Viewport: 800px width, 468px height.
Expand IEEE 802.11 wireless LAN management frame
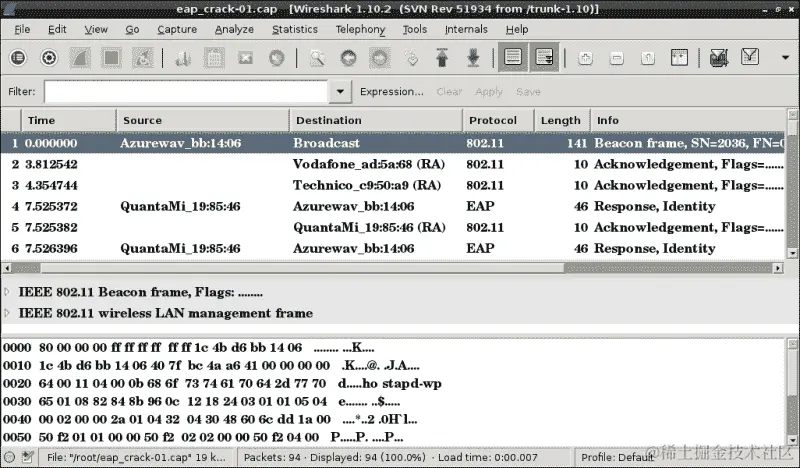7,313
